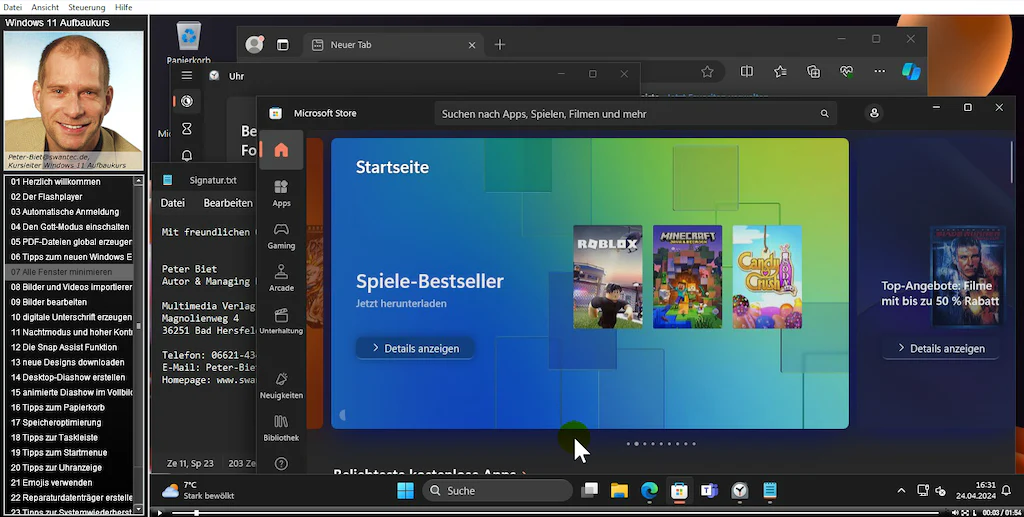Open Unterhaltung section in Microsoft Store

coord(281,321)
